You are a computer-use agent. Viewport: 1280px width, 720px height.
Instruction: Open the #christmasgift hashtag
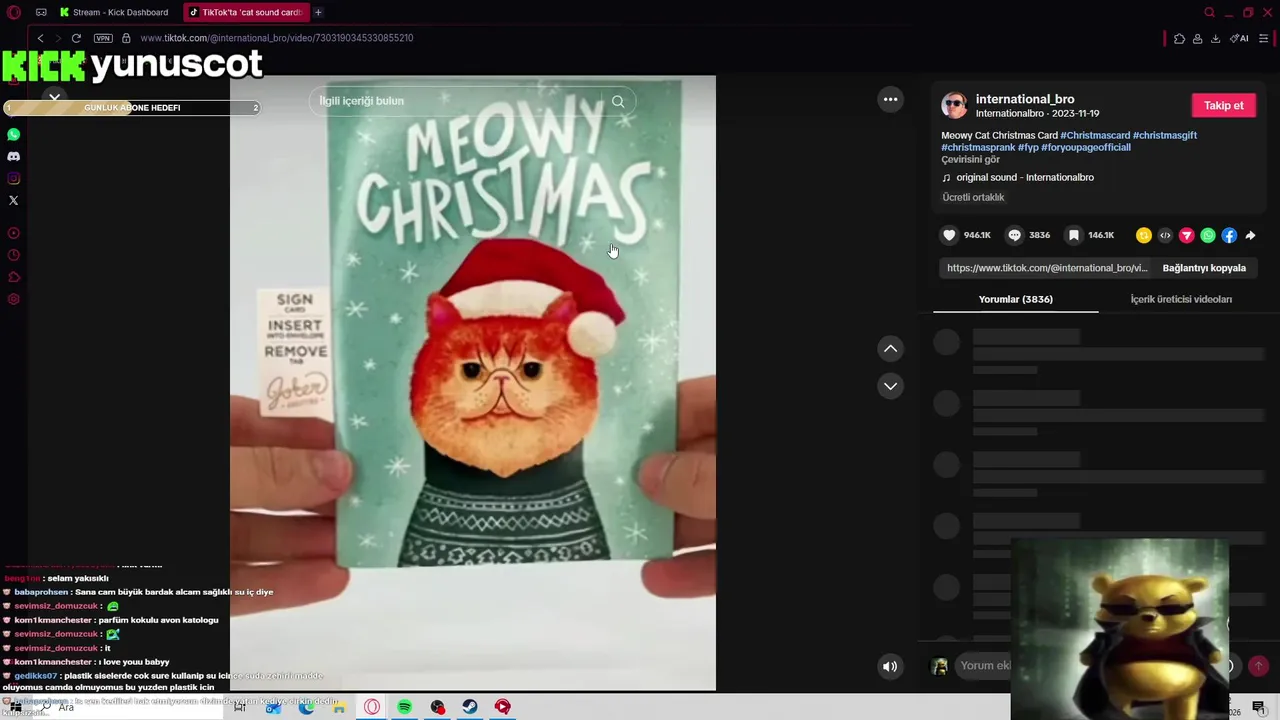click(1165, 135)
